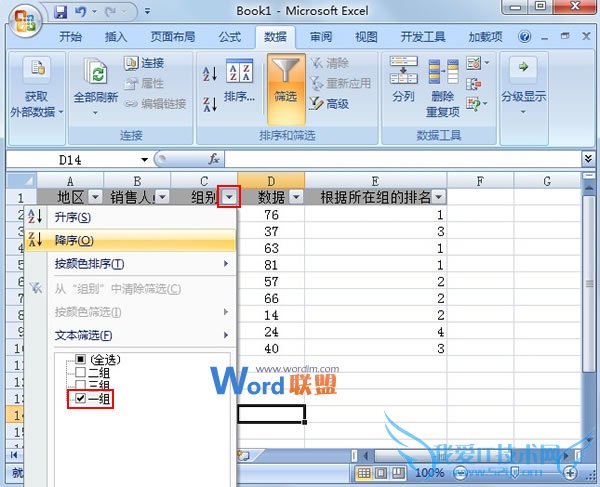Click the Name Box showing D14
The width and height of the screenshot is (600, 487).
pyautogui.click(x=71, y=160)
